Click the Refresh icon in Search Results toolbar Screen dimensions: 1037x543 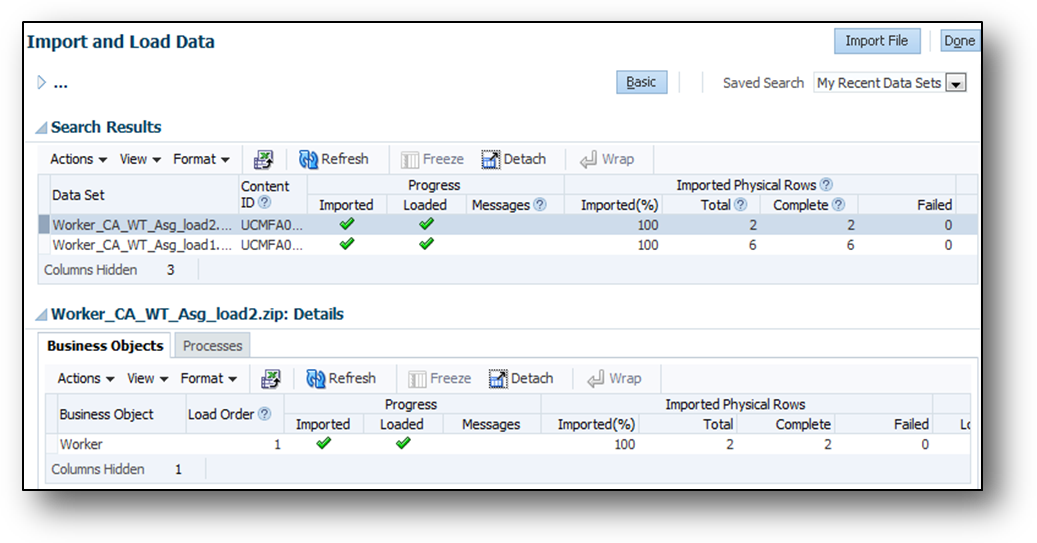[x=309, y=160]
